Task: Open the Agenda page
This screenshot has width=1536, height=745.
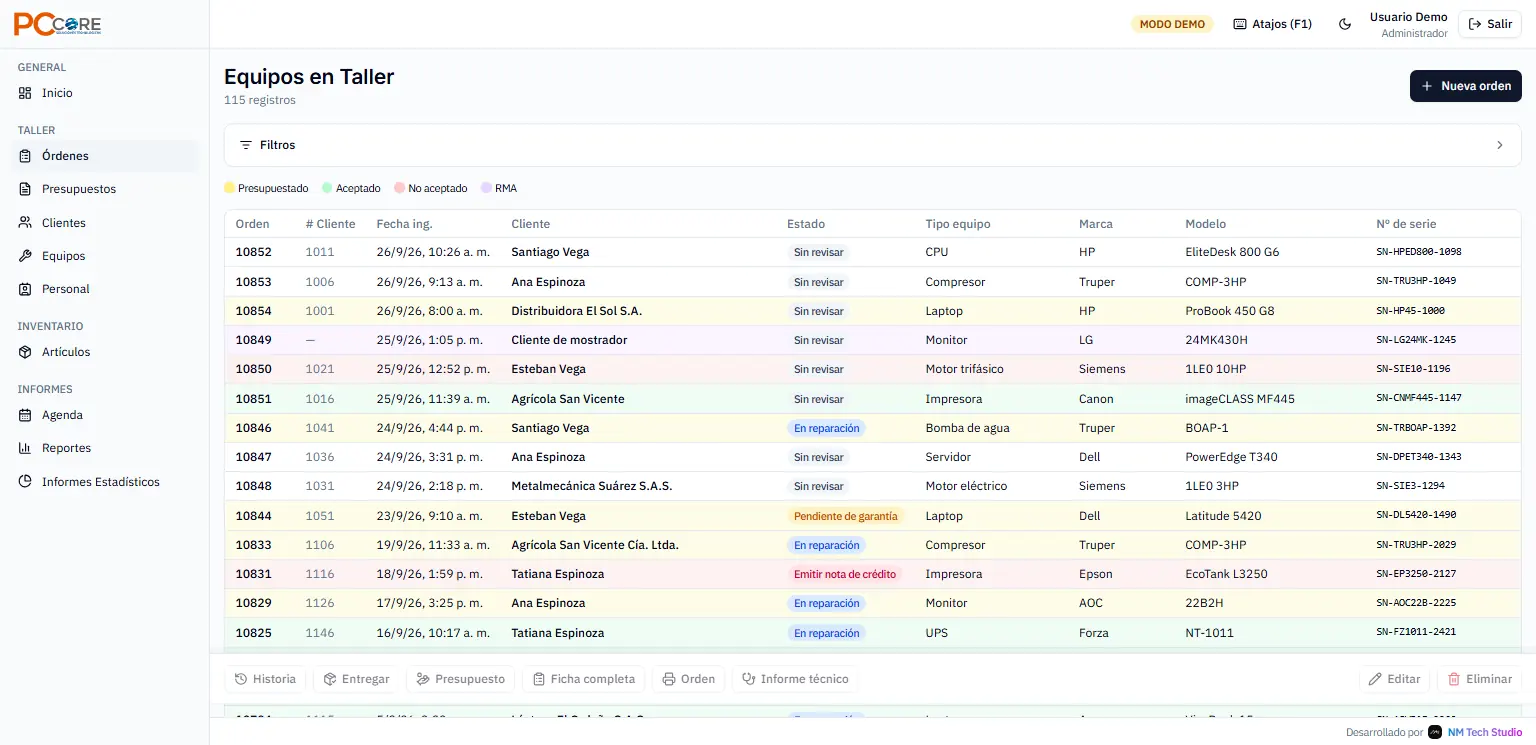Action: pos(104,415)
